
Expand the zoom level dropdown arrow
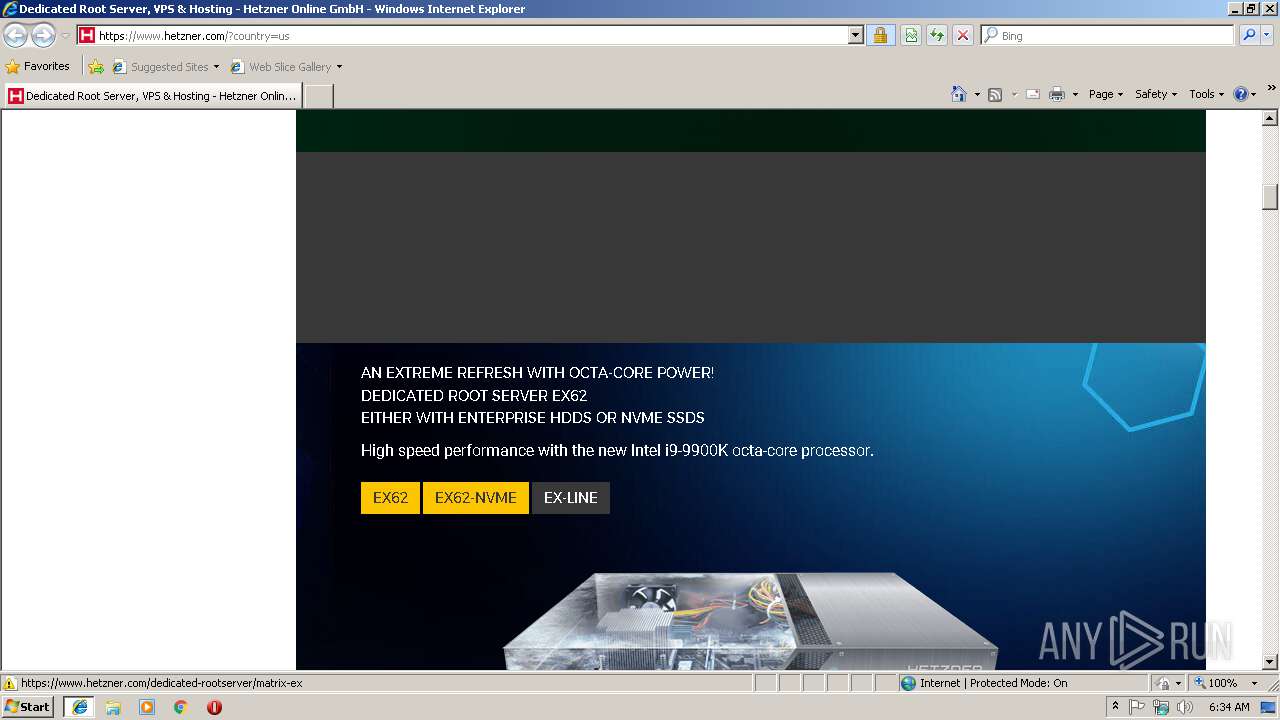[x=1254, y=683]
